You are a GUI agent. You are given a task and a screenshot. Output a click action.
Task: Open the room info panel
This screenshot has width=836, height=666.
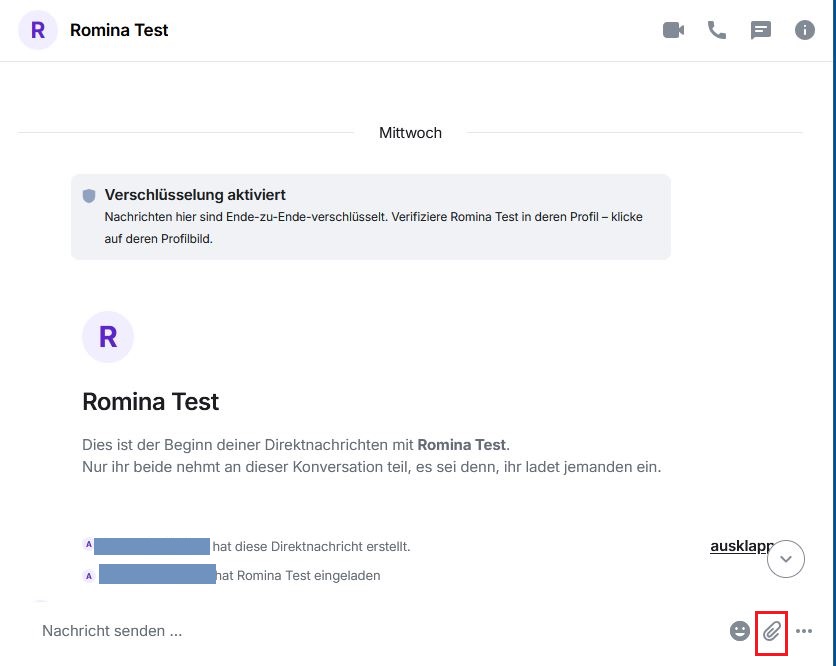pos(805,30)
